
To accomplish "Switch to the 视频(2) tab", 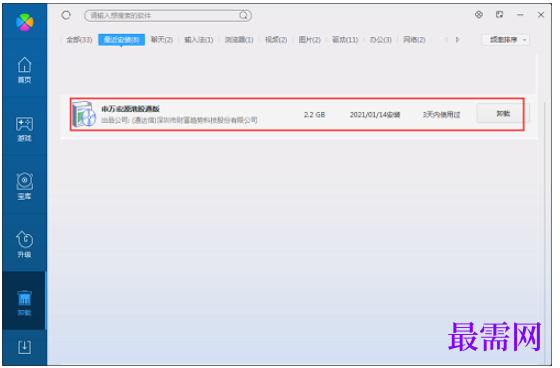I will point(276,40).
